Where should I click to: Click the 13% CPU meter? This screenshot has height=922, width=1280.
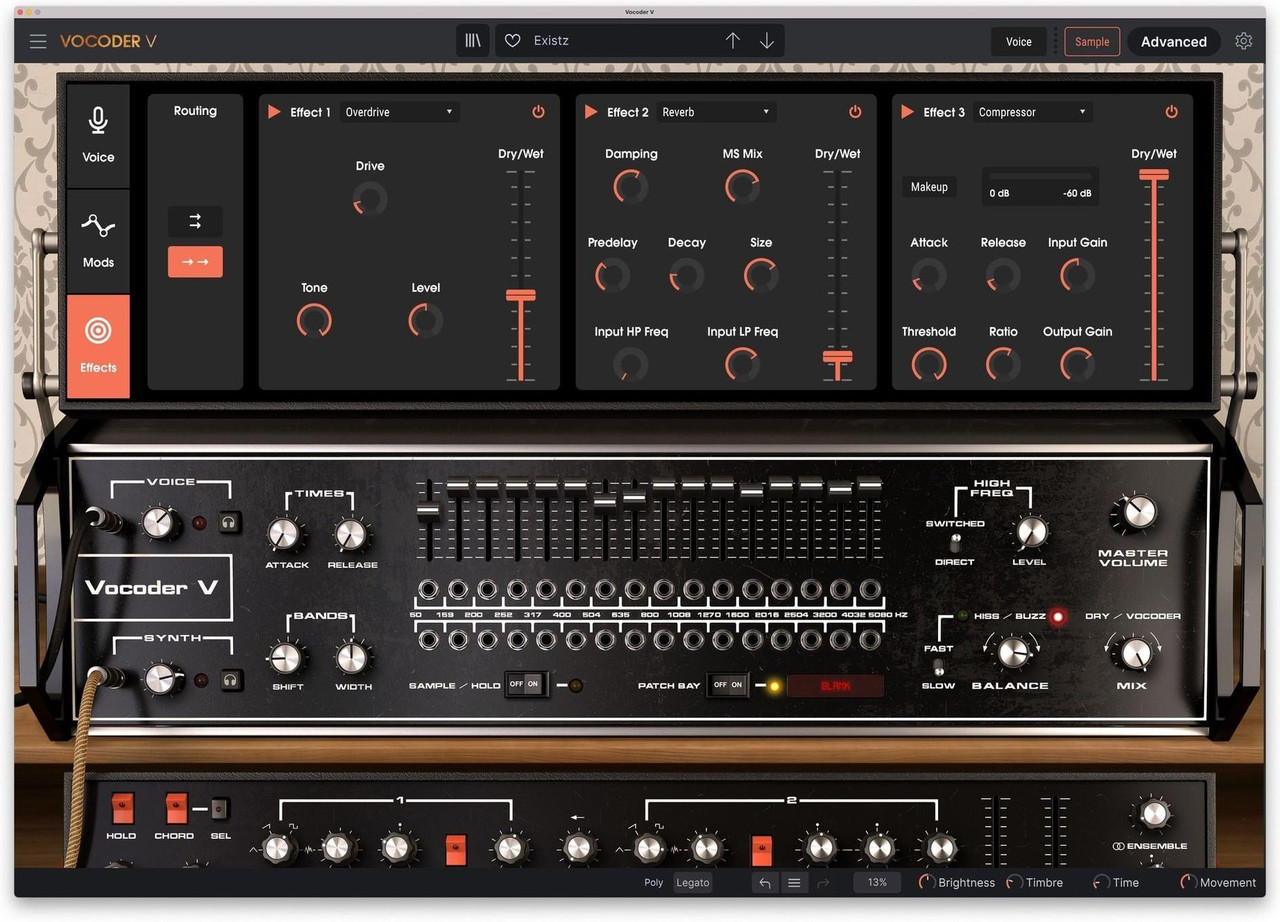coord(877,882)
